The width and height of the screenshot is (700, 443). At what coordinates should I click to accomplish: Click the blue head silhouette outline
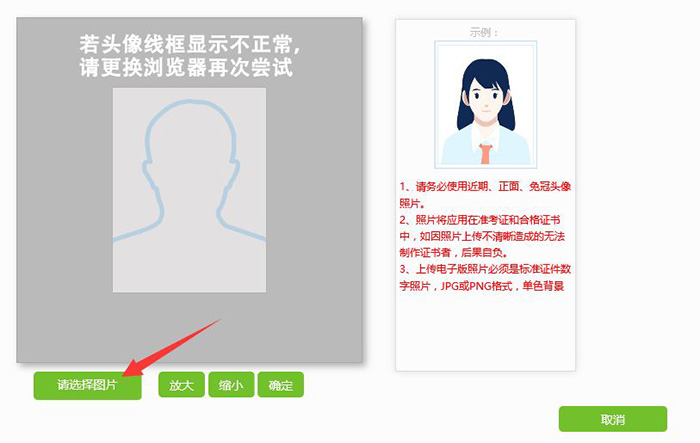coord(190,170)
